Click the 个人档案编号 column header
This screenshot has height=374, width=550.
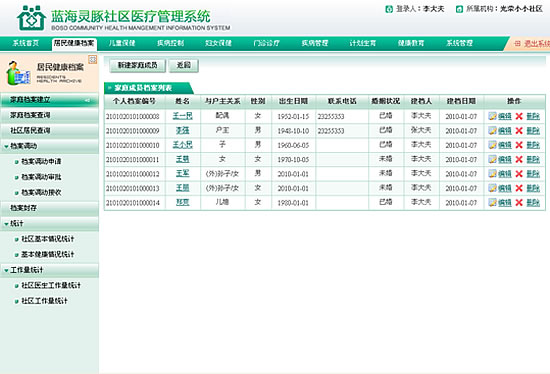pyautogui.click(x=134, y=101)
